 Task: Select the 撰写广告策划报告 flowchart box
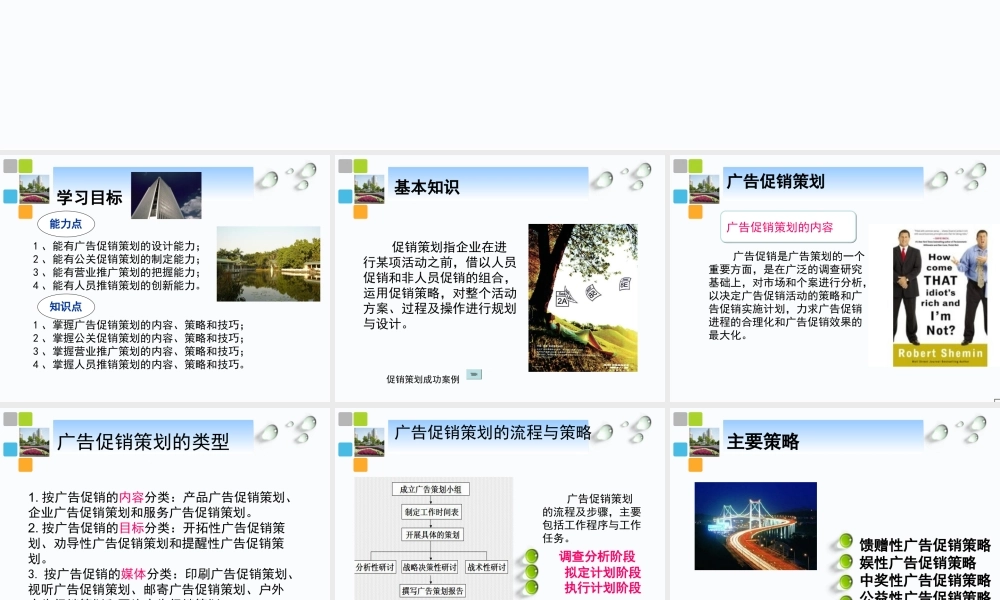431,590
